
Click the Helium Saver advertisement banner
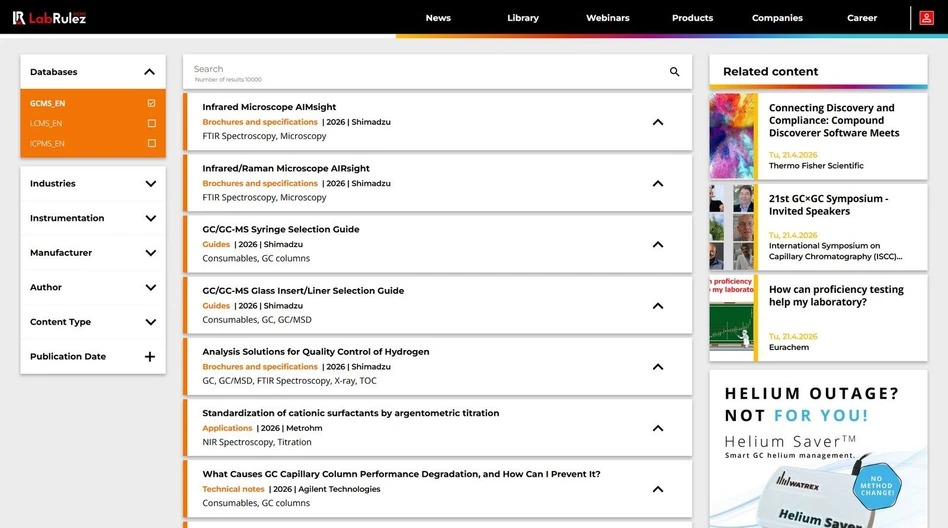[818, 450]
